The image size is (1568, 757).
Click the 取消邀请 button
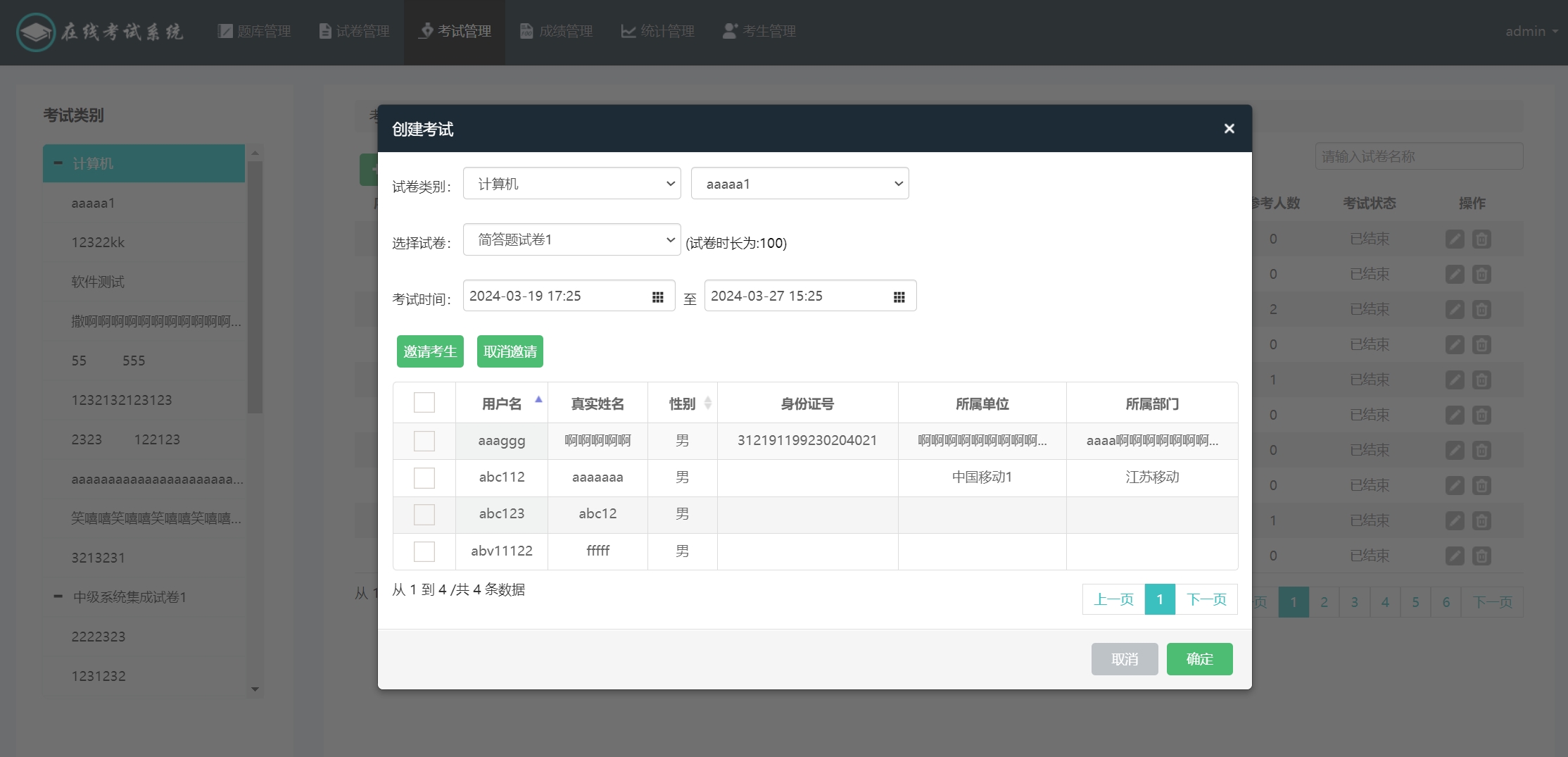pos(510,351)
